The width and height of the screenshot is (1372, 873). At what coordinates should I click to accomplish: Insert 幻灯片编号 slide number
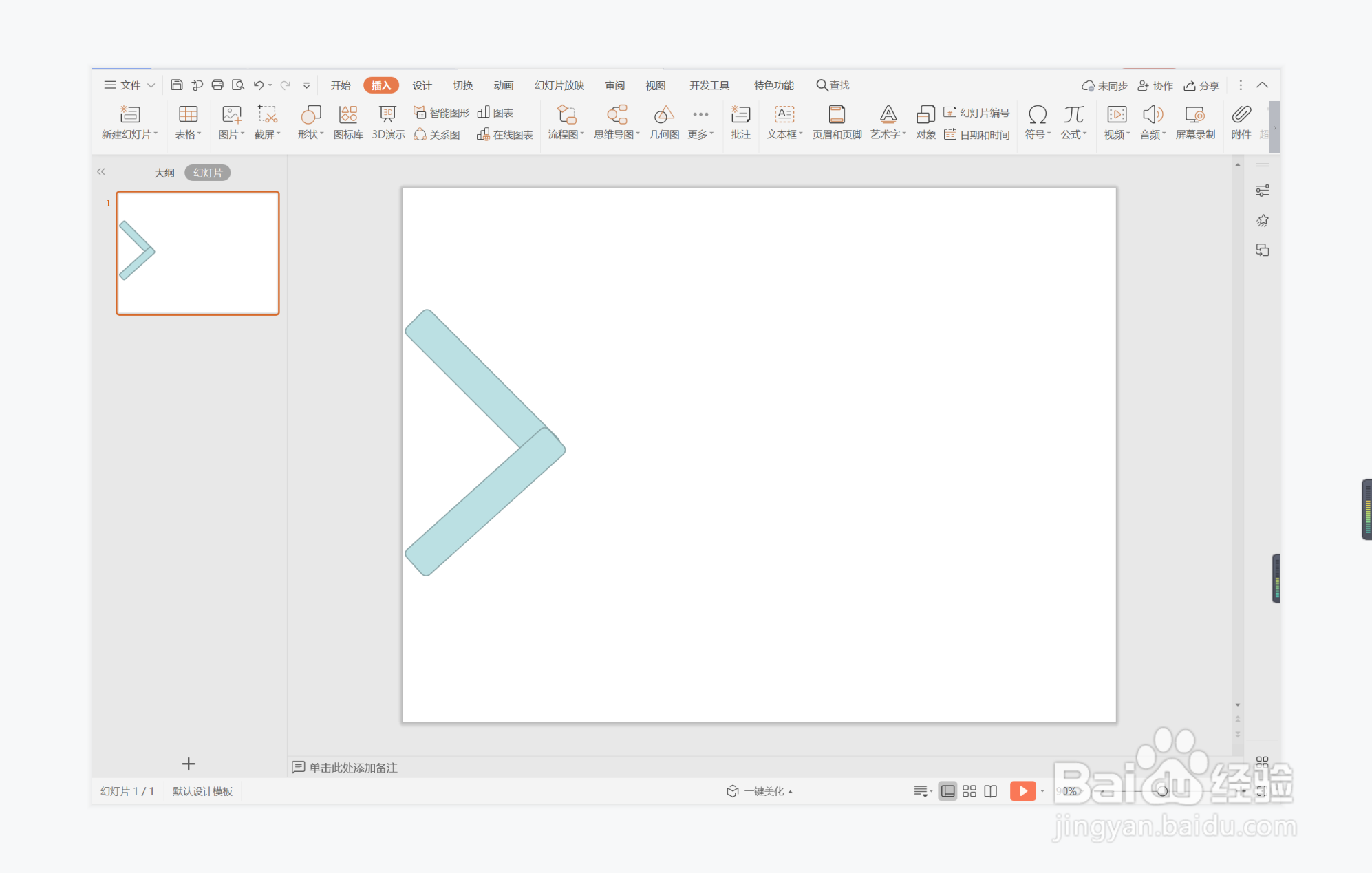point(976,113)
